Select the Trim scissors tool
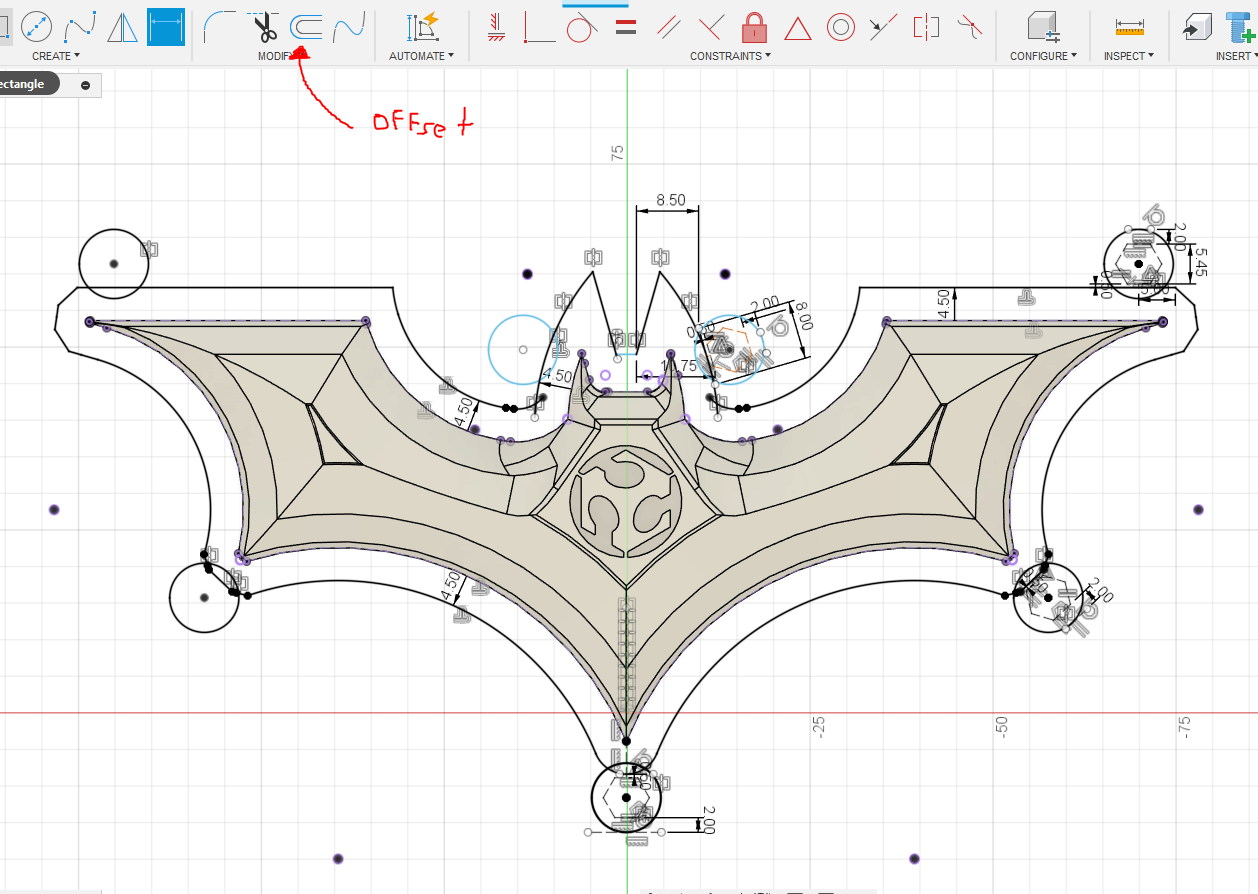Viewport: 1258px width, 894px height. (264, 27)
